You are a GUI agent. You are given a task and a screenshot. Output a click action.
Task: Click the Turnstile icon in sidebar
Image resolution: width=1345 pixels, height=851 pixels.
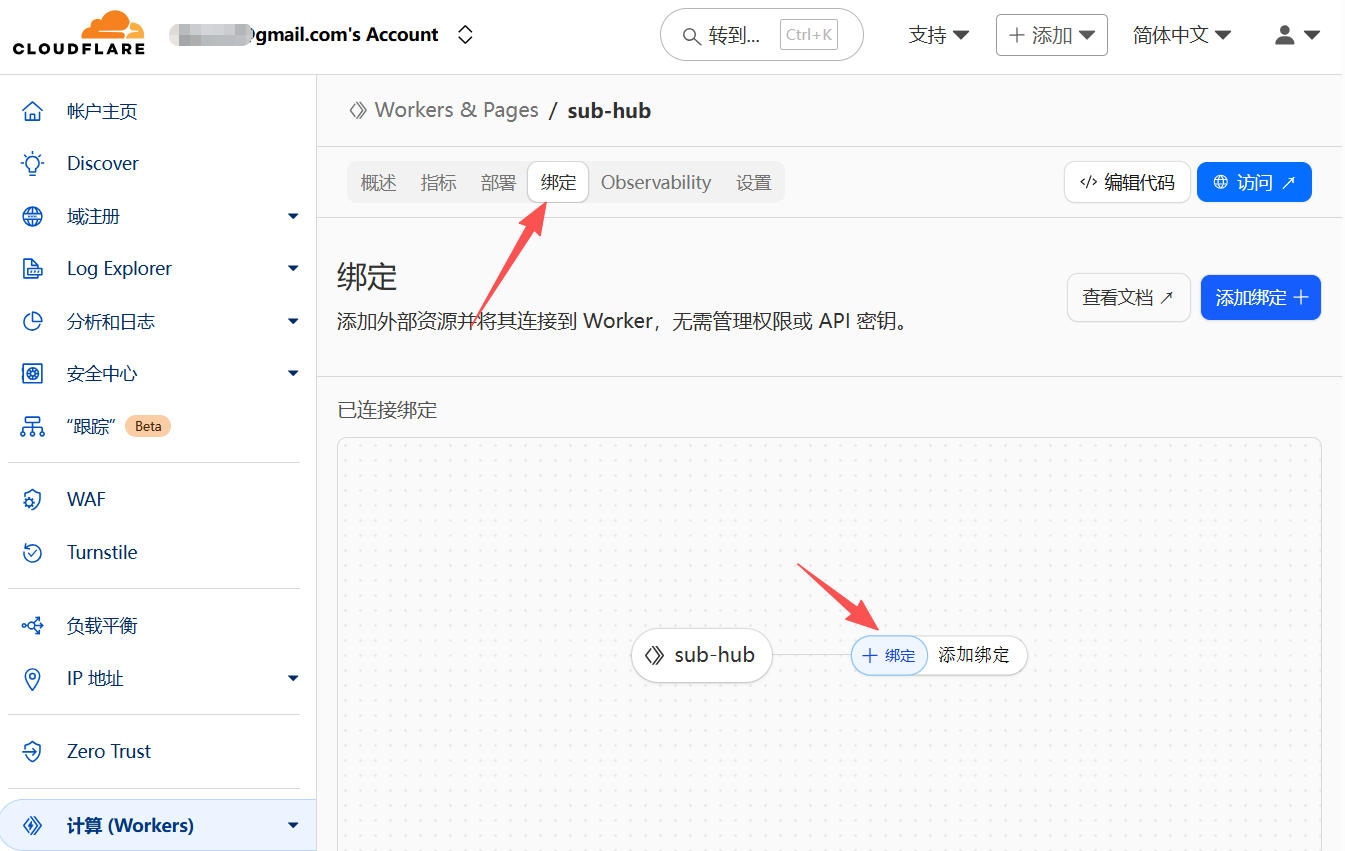pos(33,553)
